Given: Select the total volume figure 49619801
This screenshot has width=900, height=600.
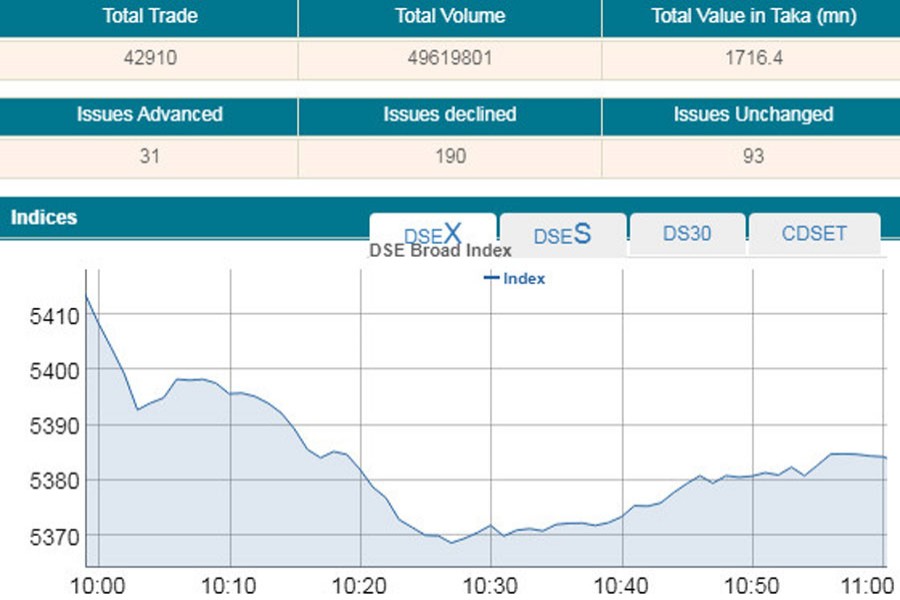Looking at the screenshot, I should [x=450, y=58].
